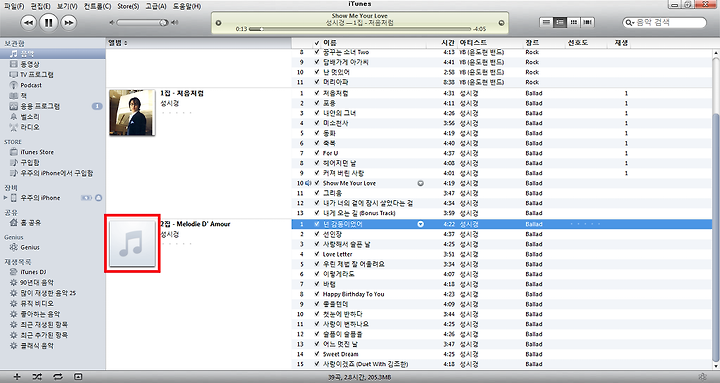Uncheck Happy Birthday To You checkbox
The width and height of the screenshot is (720, 383).
[316, 294]
